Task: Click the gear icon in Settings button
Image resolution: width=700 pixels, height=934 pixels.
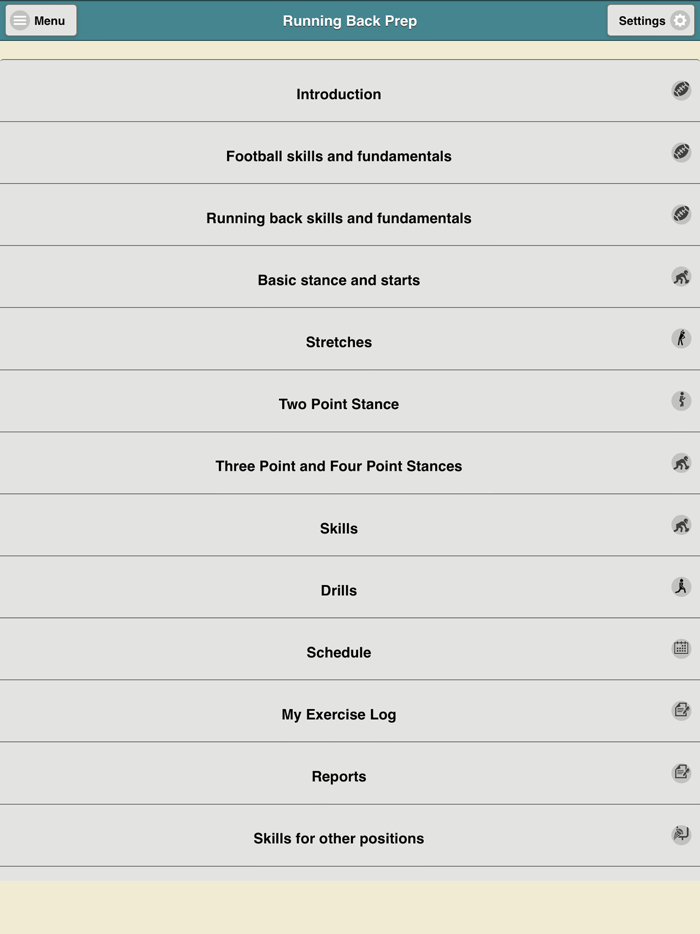Action: click(x=680, y=21)
